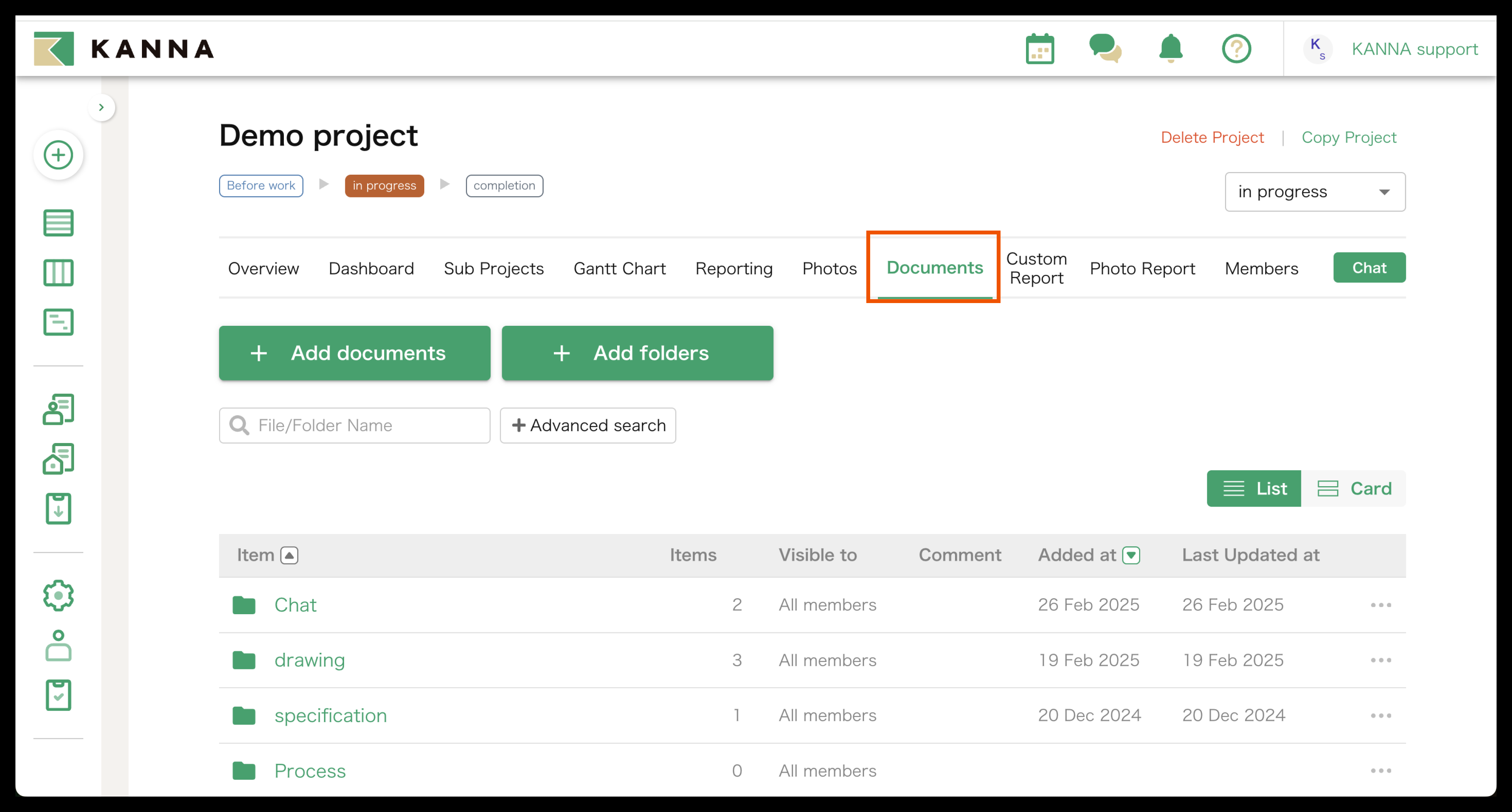Click the File/Folder Name search field

pos(364,425)
